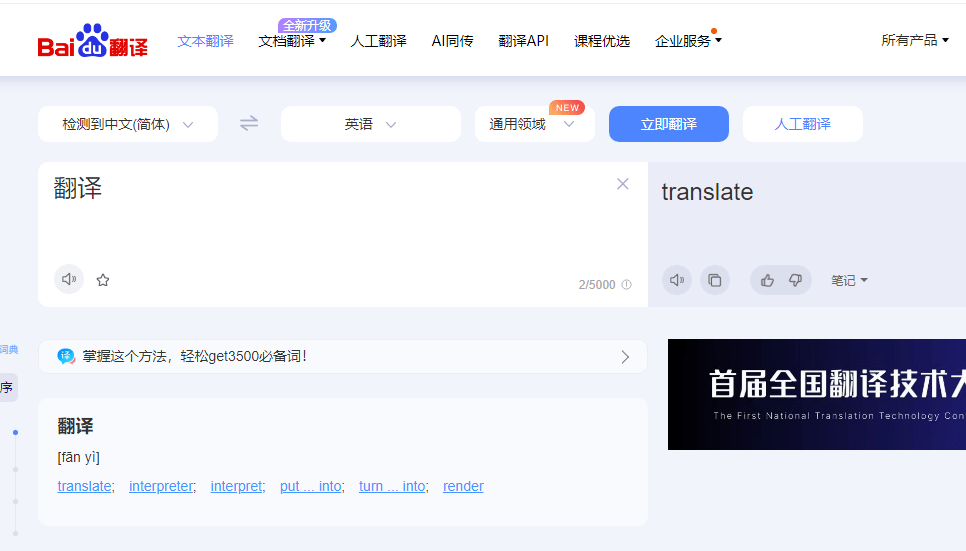Click the 立即翻译 button
This screenshot has width=966, height=551.
click(x=668, y=124)
